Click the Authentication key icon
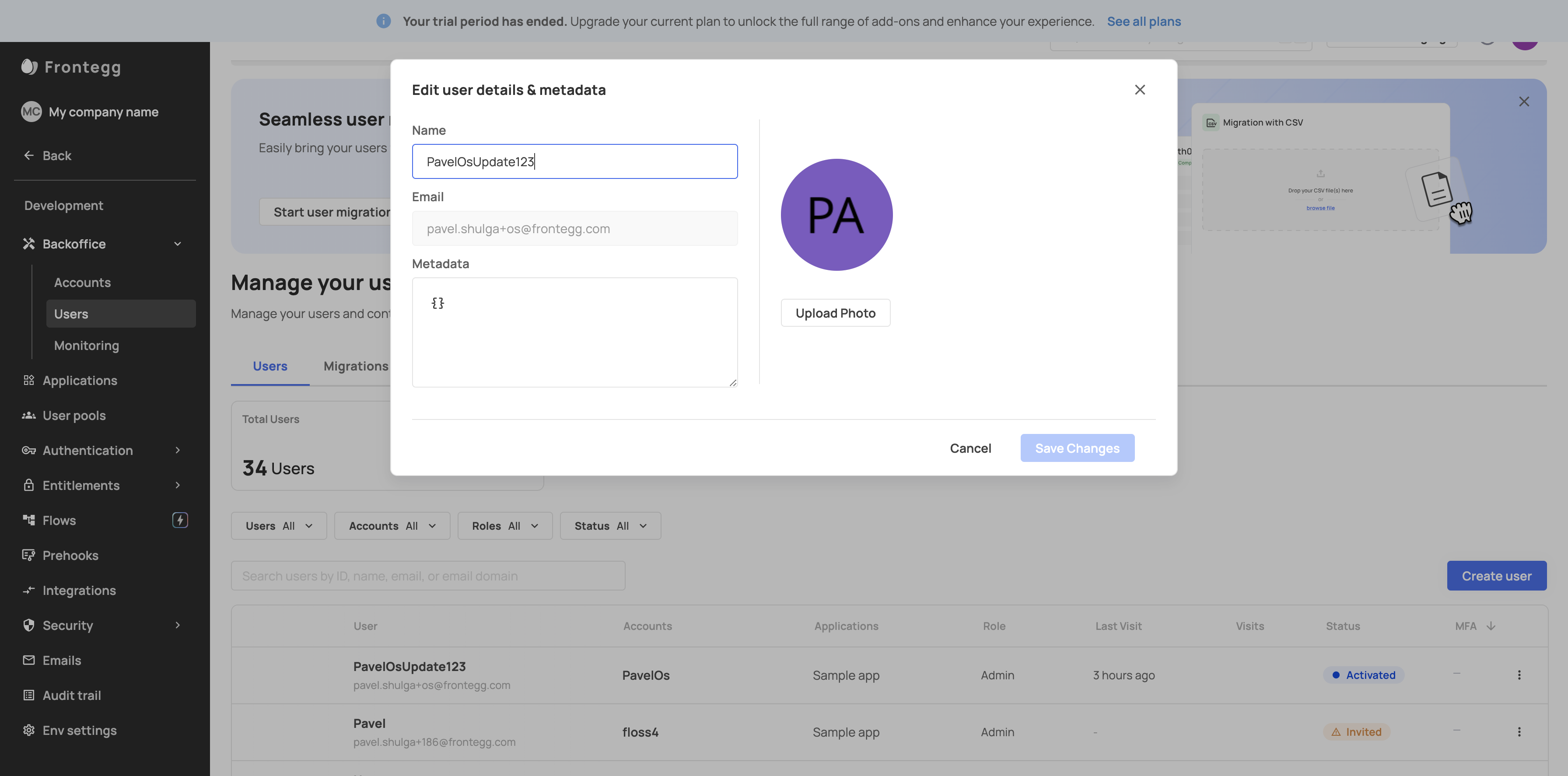 coord(28,450)
